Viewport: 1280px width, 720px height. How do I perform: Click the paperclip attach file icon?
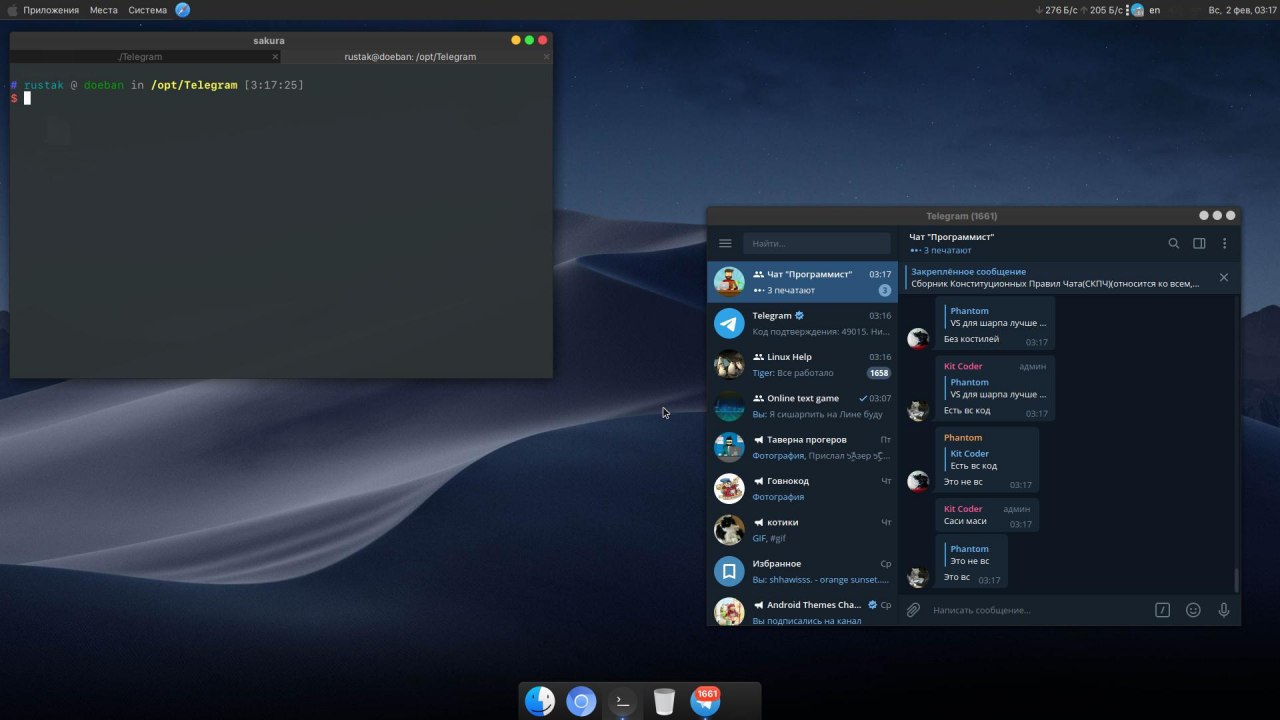coord(913,610)
